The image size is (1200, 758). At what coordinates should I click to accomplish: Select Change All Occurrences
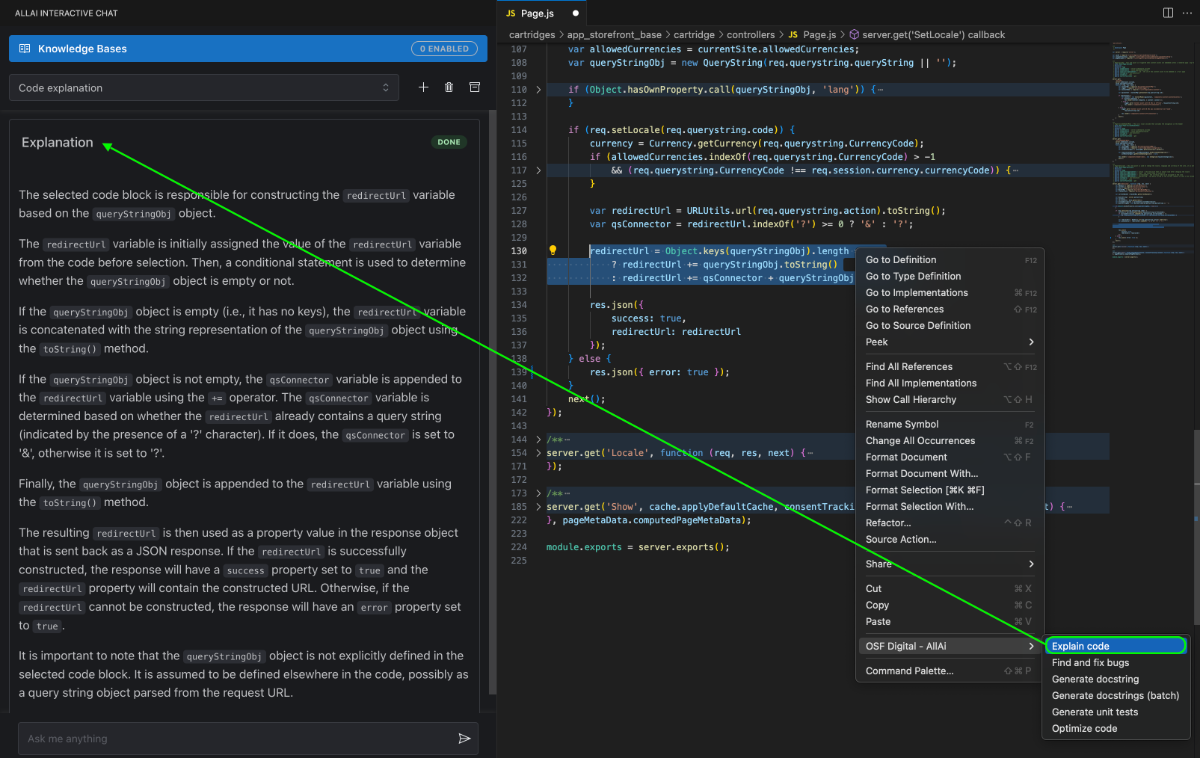tap(950, 441)
